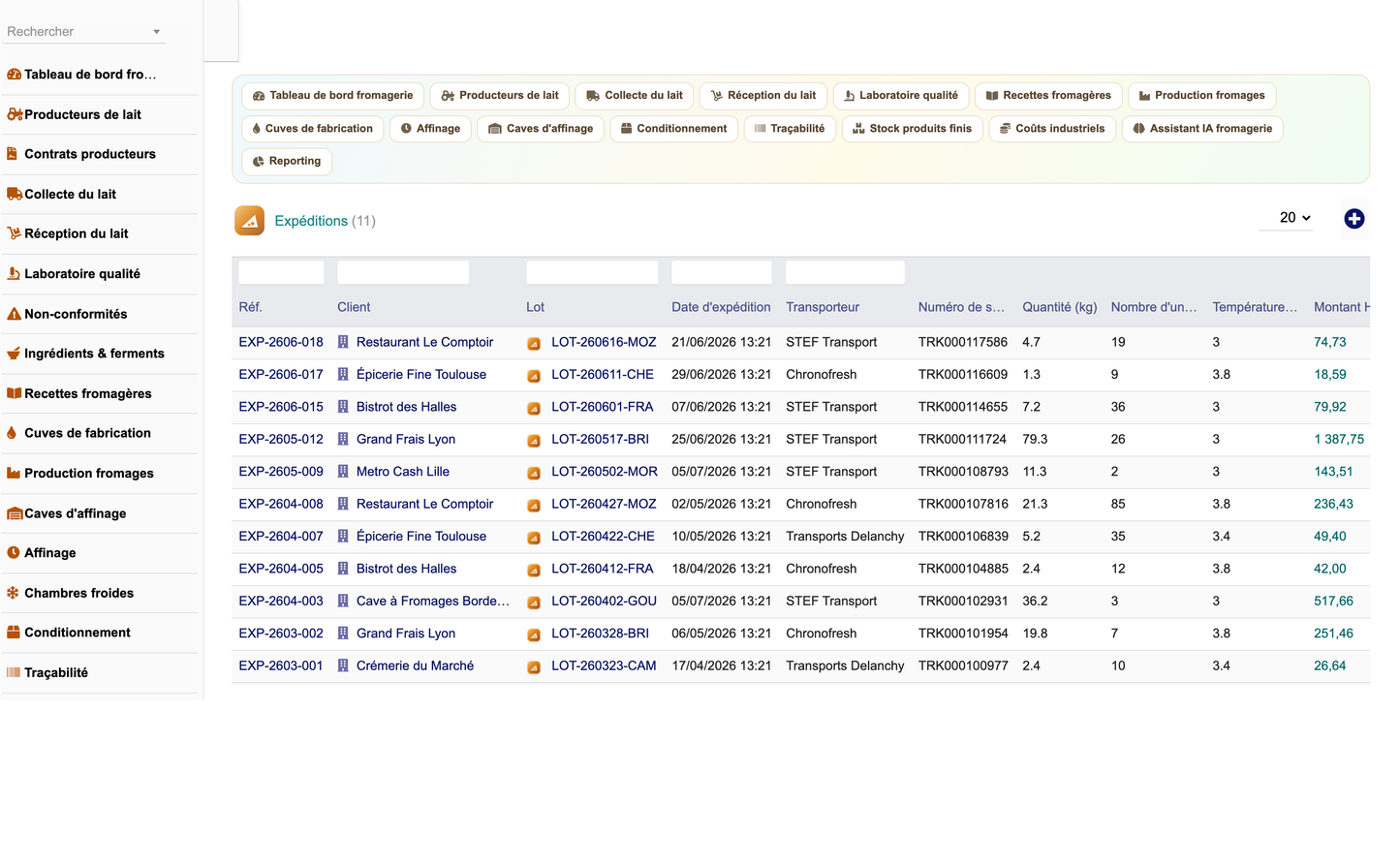Open the Laboratoire qualité top tab

tap(901, 96)
